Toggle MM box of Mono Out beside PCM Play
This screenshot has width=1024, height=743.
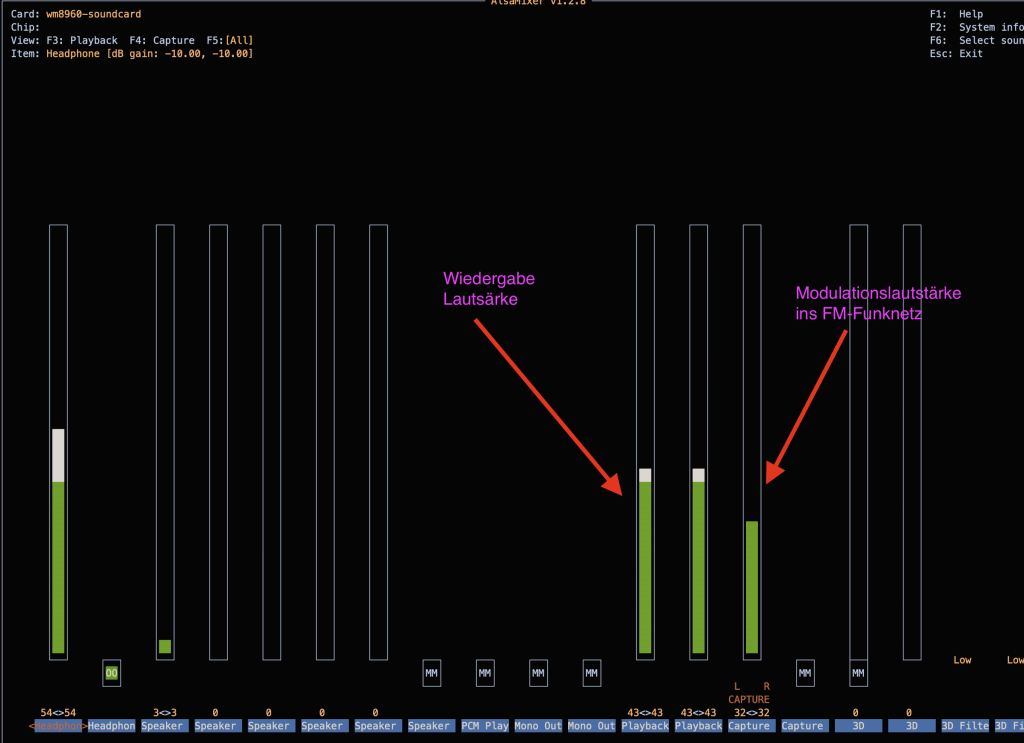click(x=538, y=673)
